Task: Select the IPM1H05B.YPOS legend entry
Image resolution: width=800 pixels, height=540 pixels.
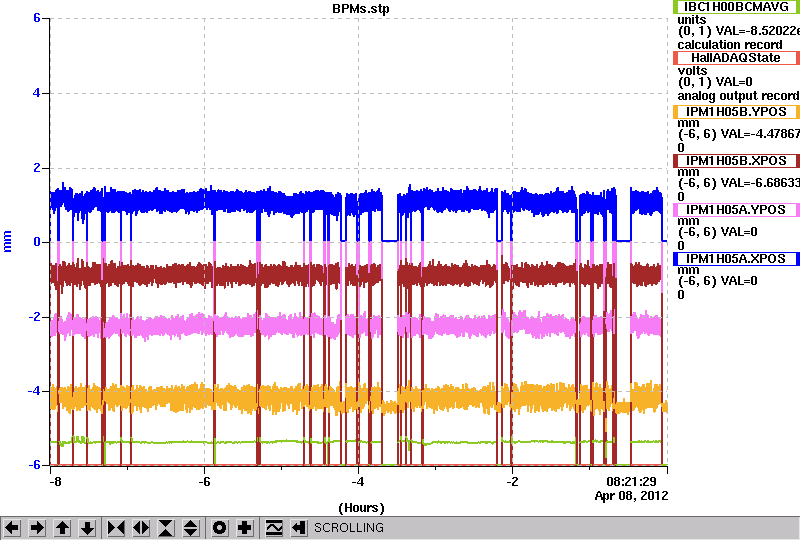Action: pyautogui.click(x=736, y=112)
